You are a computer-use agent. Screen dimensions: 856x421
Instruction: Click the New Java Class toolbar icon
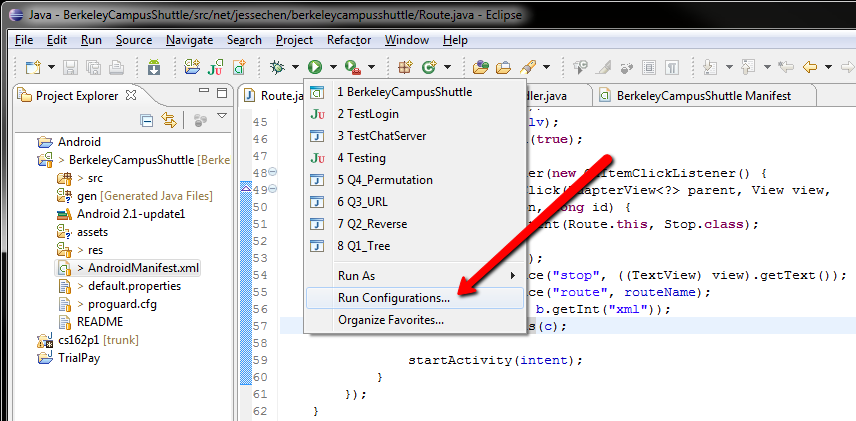(x=431, y=67)
